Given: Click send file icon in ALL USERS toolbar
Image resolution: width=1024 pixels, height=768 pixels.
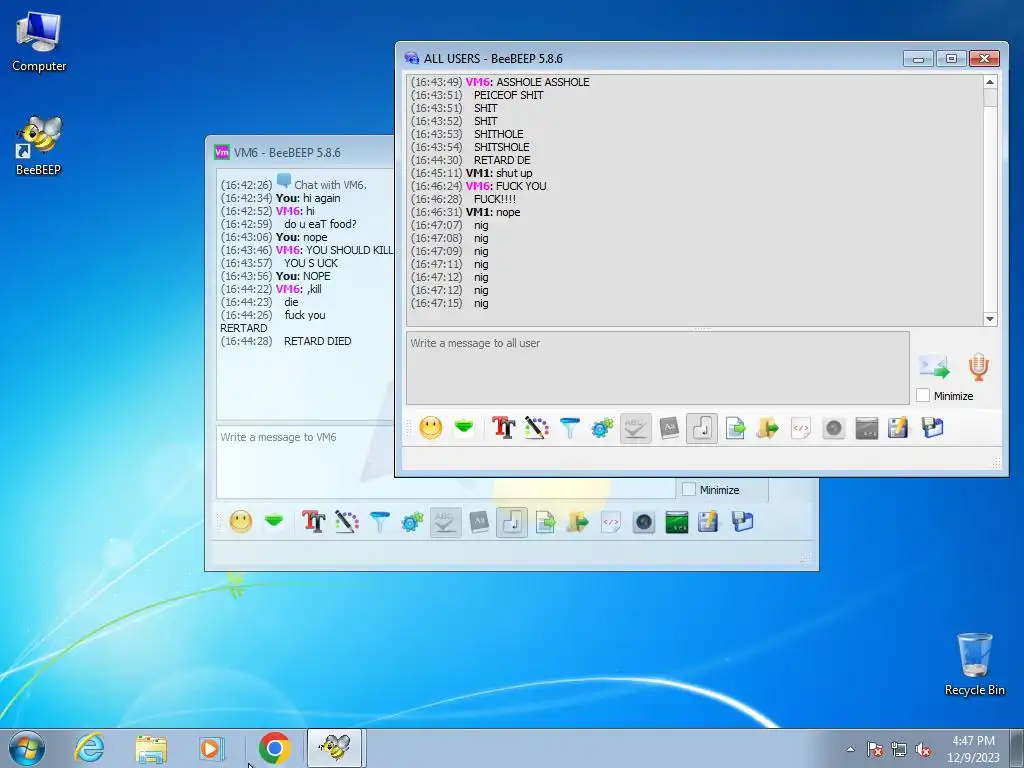Looking at the screenshot, I should click(x=735, y=428).
